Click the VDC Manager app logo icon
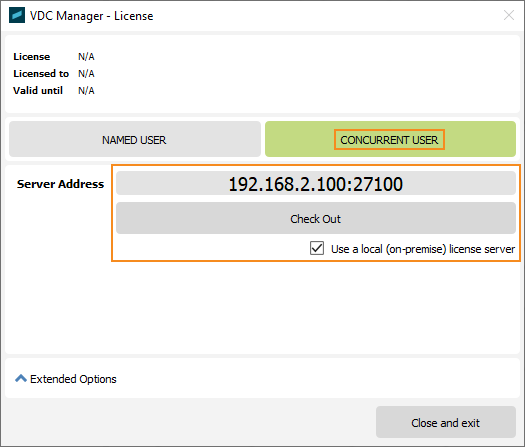Screen dimensions: 525x447 tap(17, 15)
